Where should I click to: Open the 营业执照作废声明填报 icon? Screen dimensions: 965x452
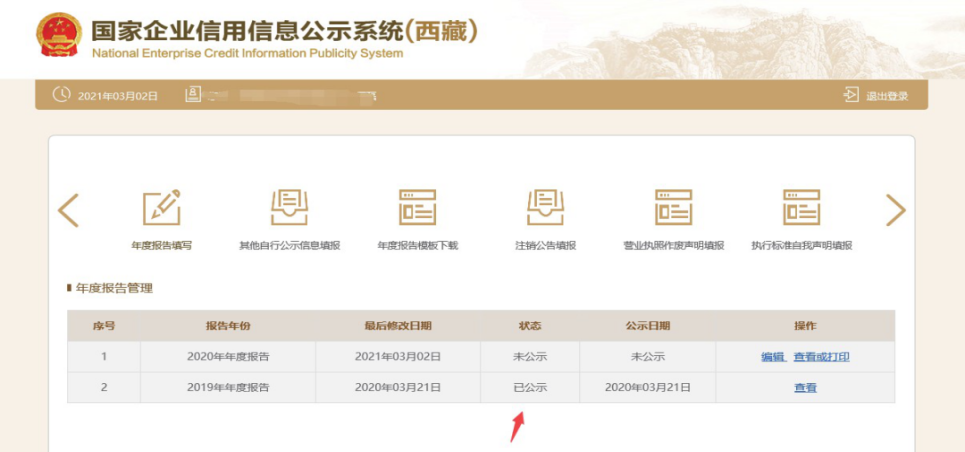tap(673, 207)
